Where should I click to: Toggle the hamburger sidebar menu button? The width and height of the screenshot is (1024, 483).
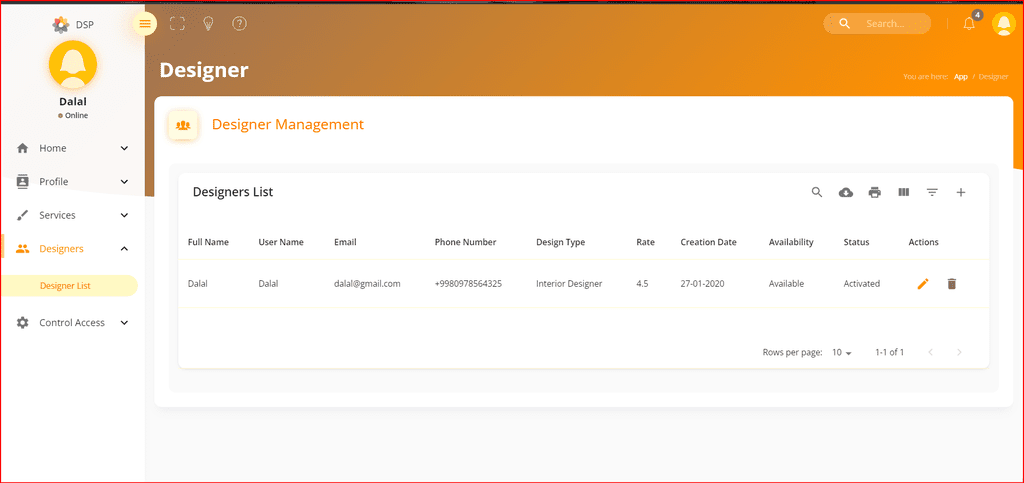click(x=145, y=24)
